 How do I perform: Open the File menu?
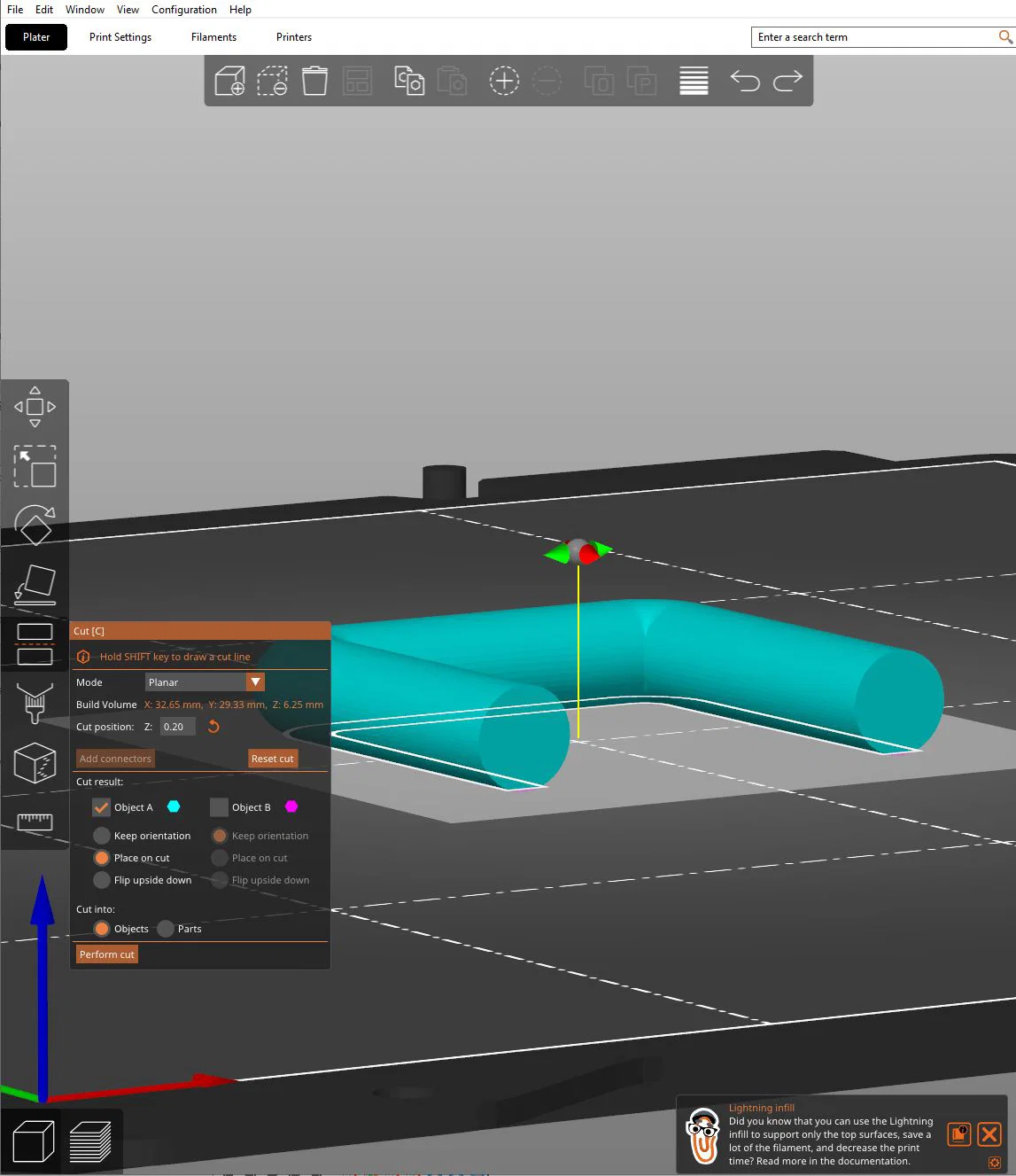[x=15, y=10]
